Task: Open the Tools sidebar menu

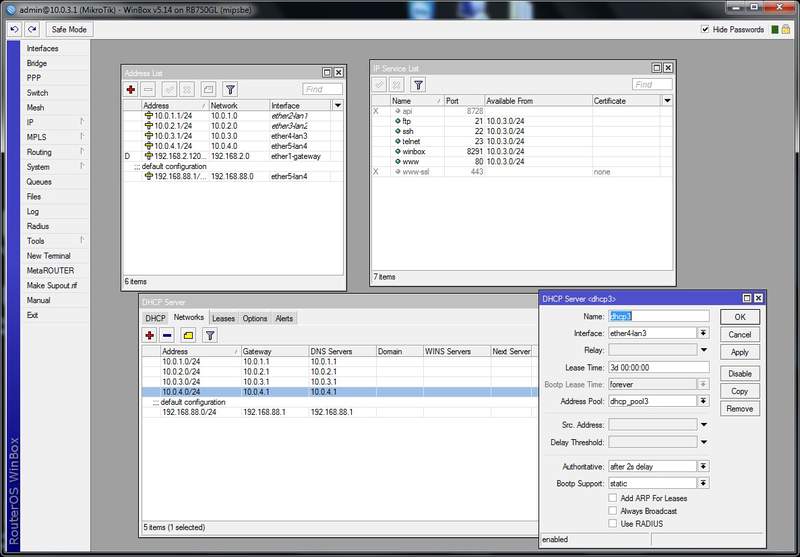Action: 55,241
